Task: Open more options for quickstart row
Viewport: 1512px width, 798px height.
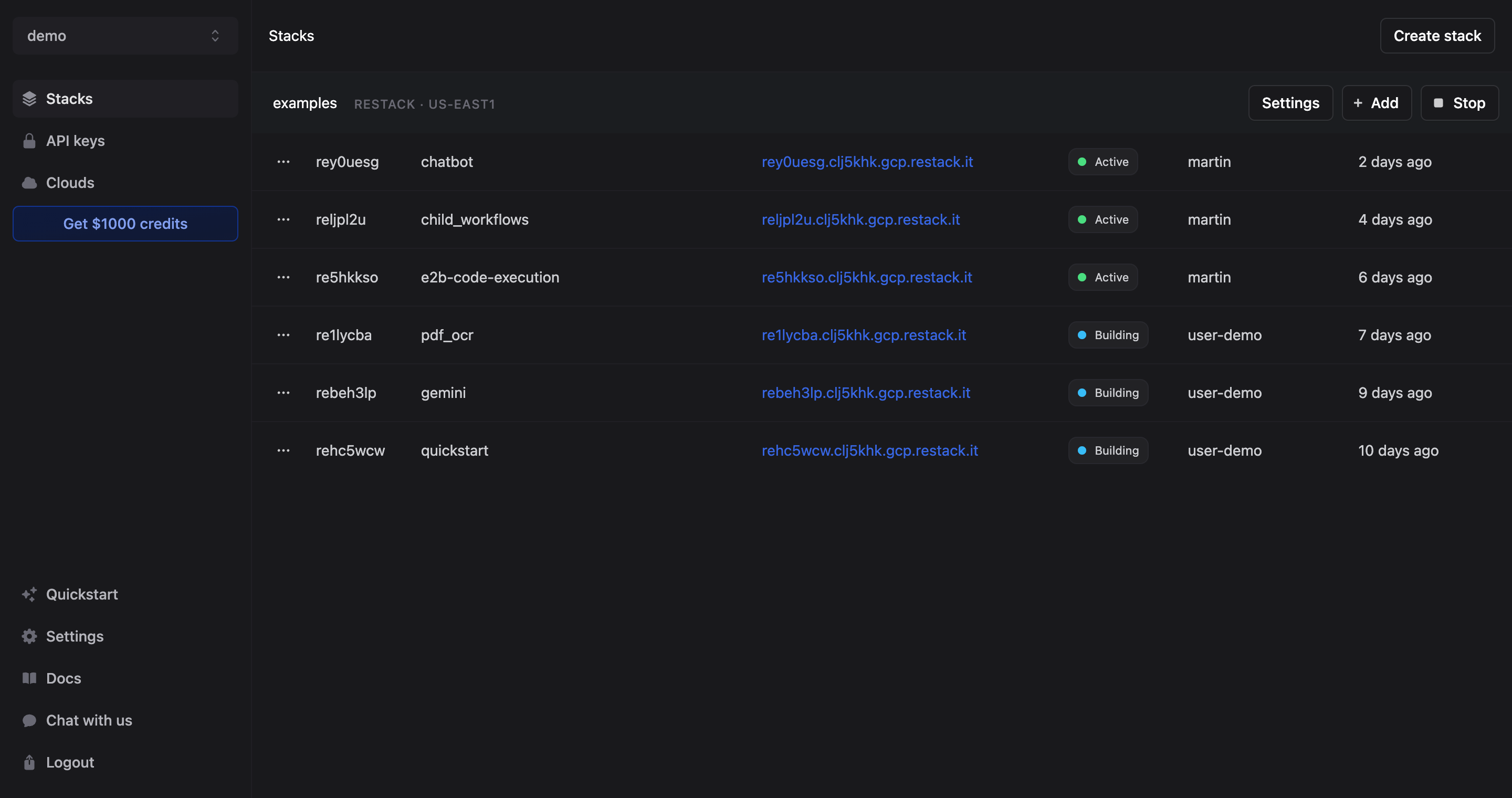Action: tap(283, 450)
